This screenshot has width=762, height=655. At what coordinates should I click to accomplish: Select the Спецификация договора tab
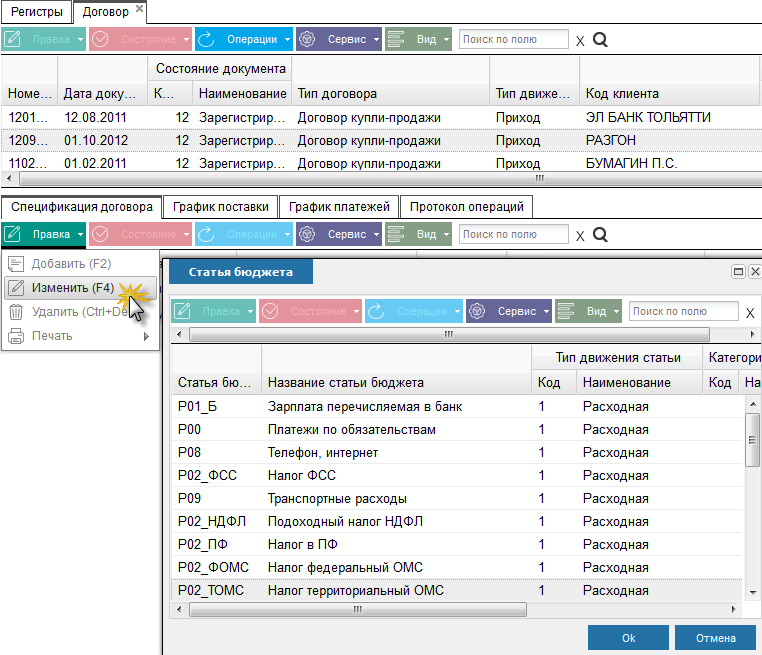(x=82, y=207)
